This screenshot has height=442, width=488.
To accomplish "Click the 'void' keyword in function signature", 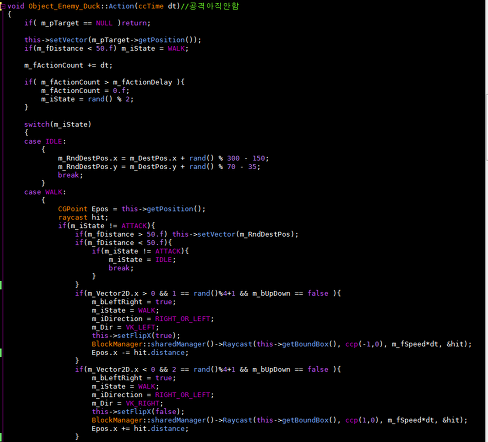I will pyautogui.click(x=16, y=6).
